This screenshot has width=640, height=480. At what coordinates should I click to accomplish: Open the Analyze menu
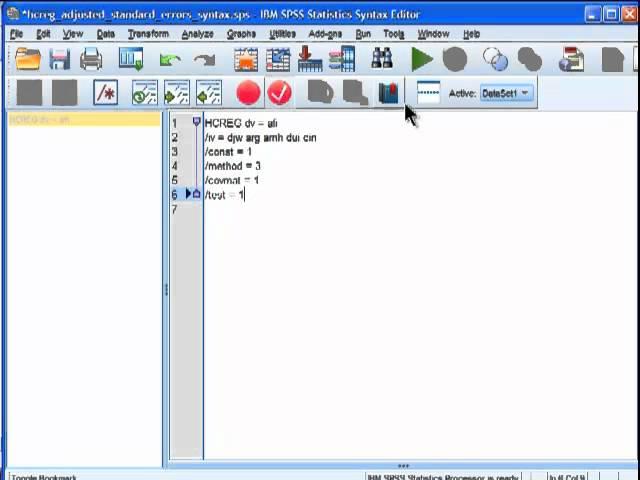(x=197, y=34)
